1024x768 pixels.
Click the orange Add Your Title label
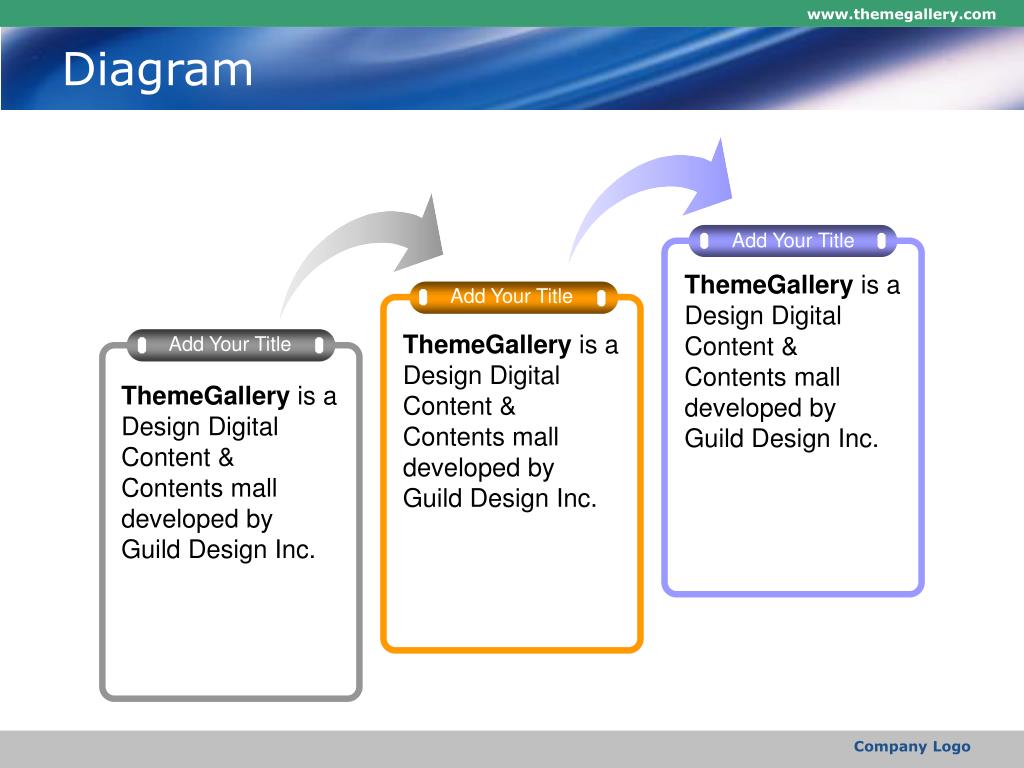511,296
